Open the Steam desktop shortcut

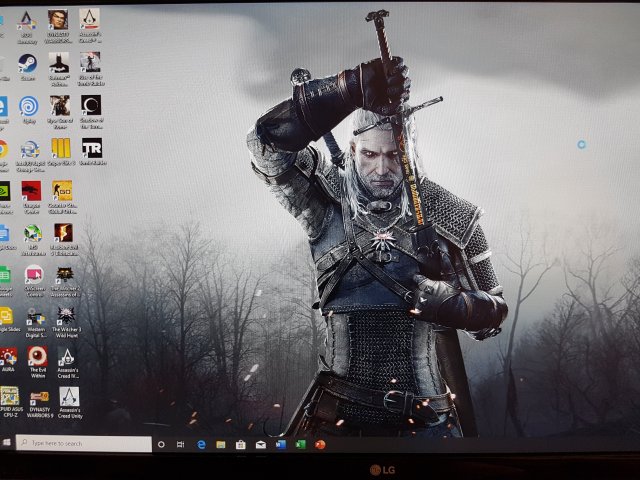28,63
